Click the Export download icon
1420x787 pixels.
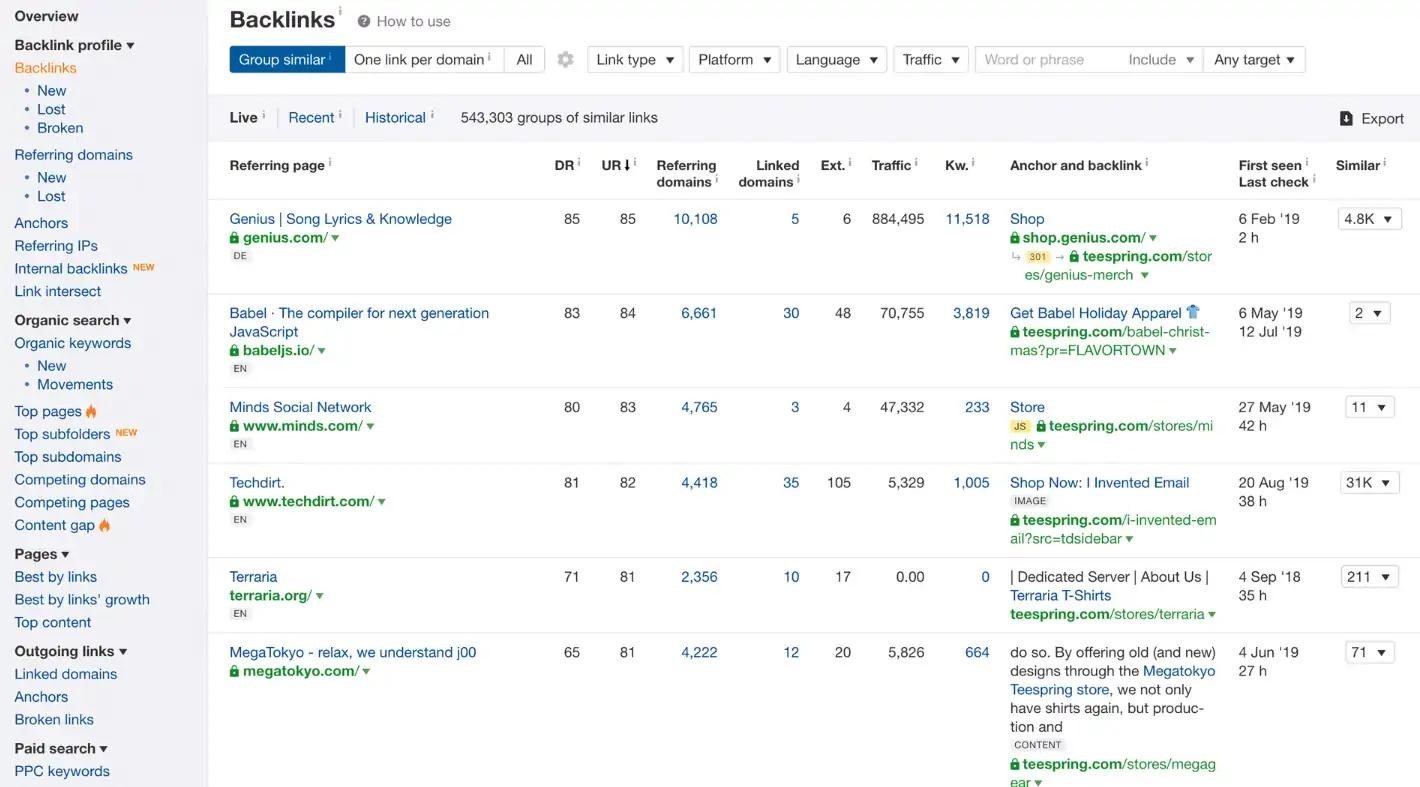(1346, 119)
